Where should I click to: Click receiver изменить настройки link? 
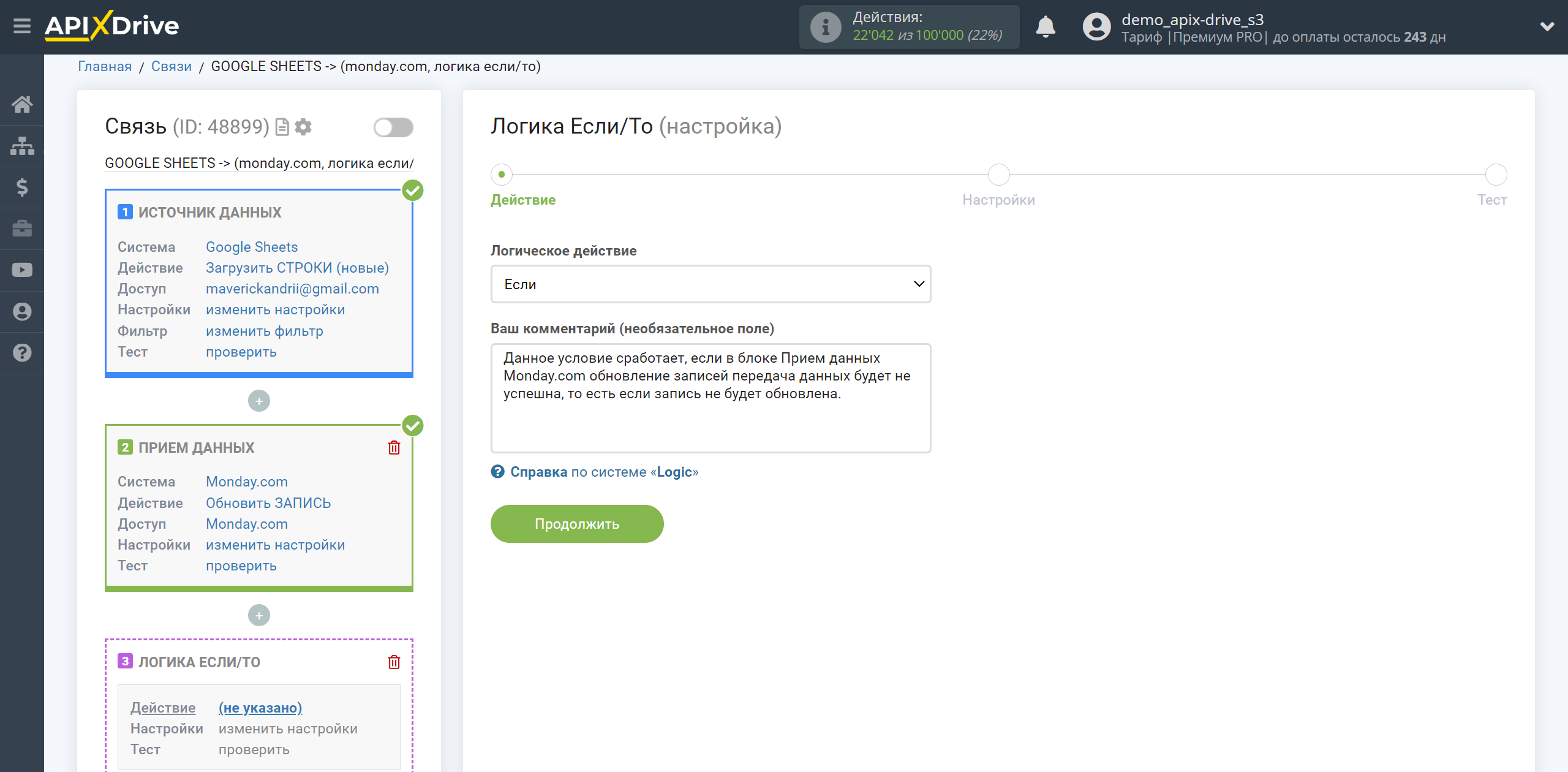(x=275, y=545)
